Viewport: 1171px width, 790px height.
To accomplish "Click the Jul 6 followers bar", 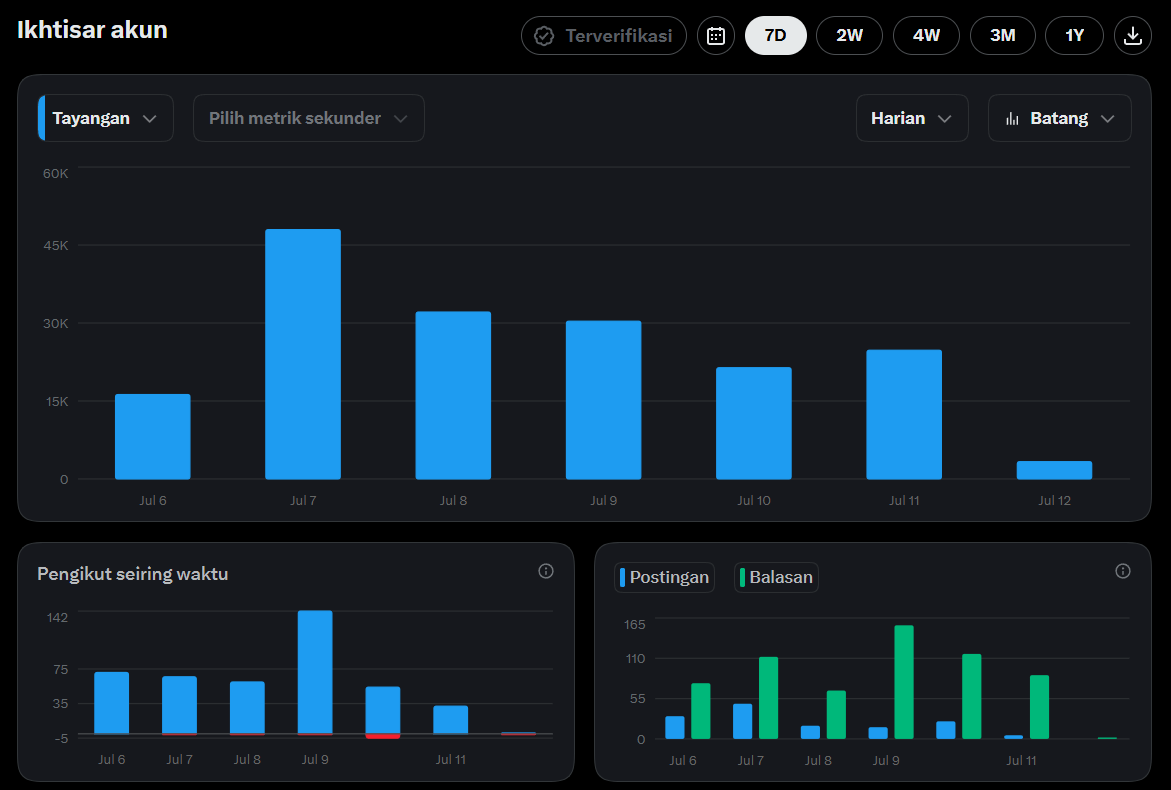I will coord(111,703).
